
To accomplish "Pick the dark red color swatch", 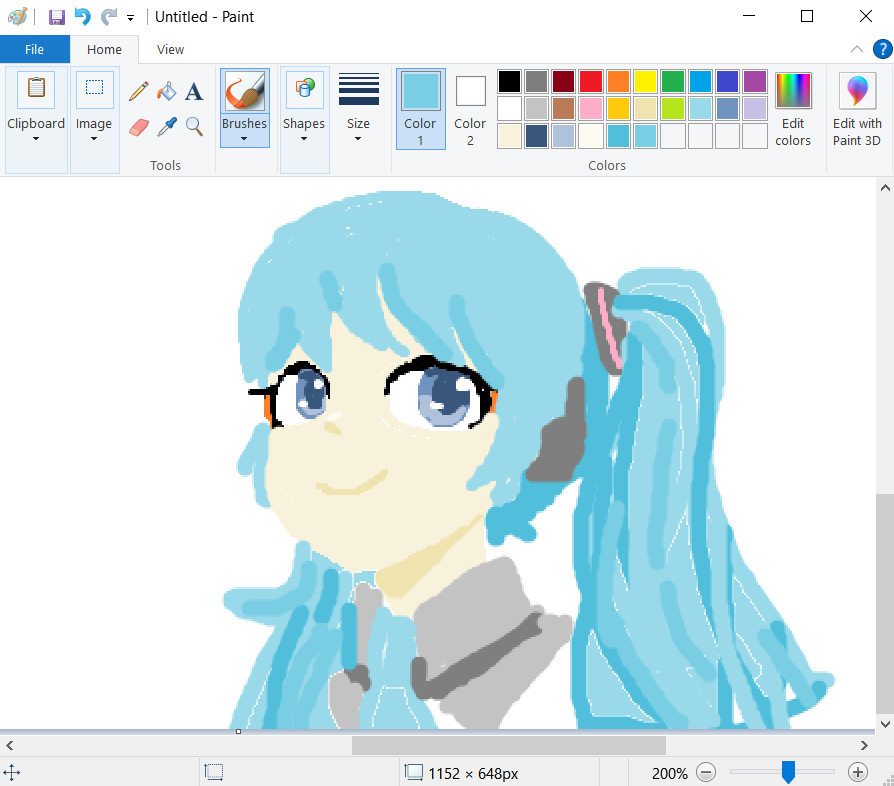I will click(563, 81).
